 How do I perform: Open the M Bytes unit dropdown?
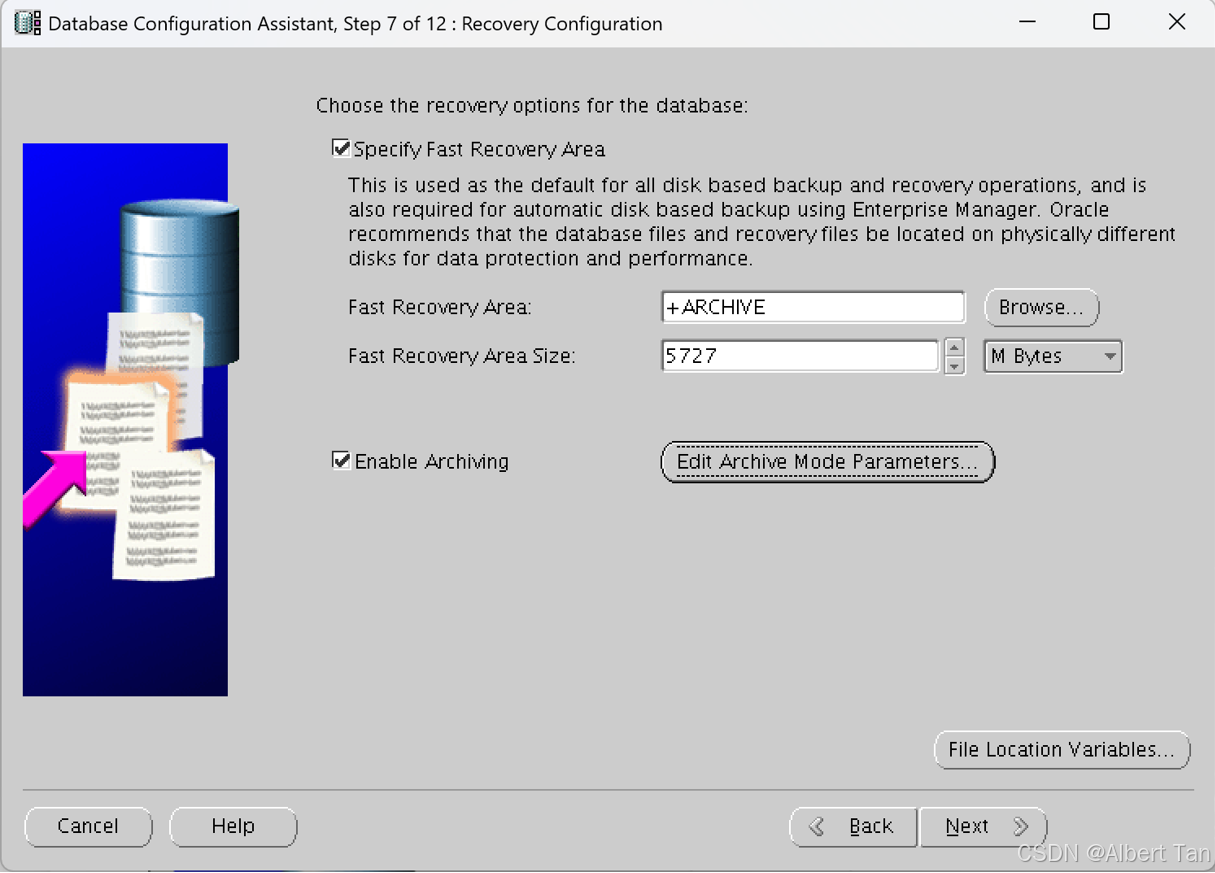1053,356
